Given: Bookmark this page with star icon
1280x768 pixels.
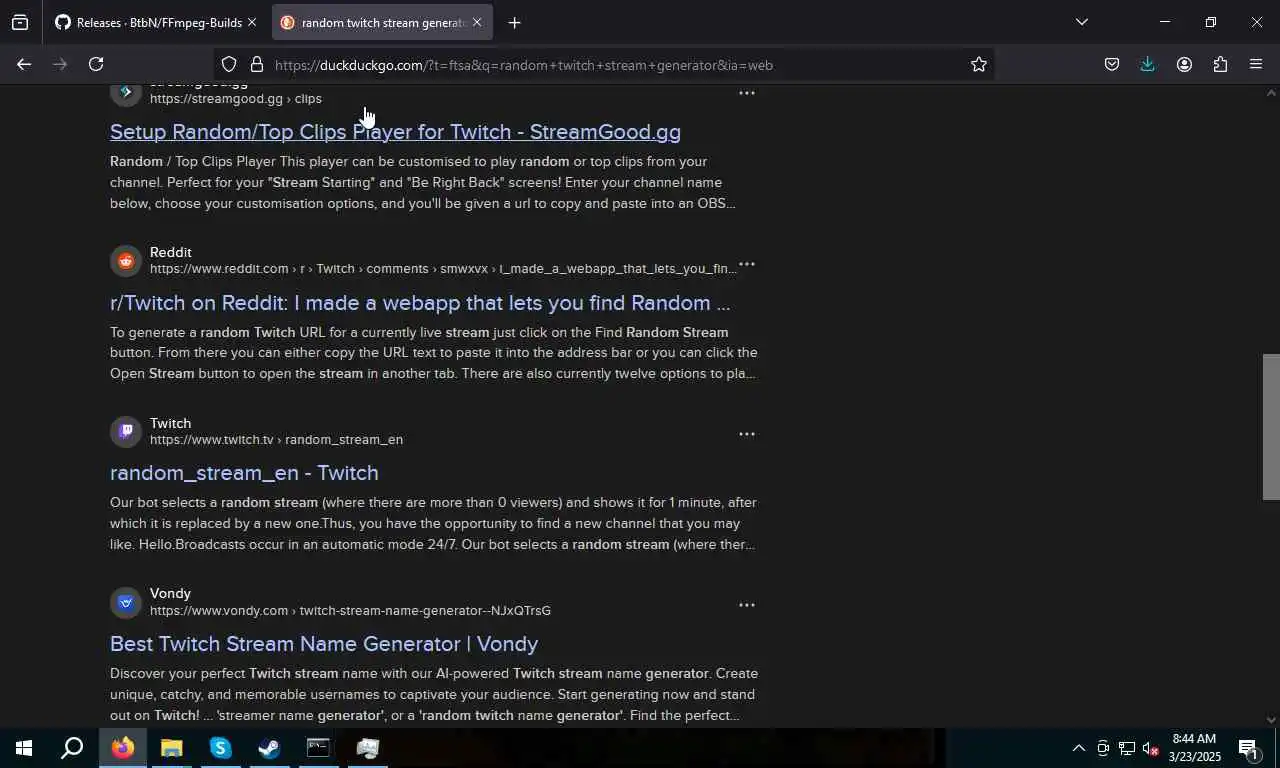Looking at the screenshot, I should 979,65.
